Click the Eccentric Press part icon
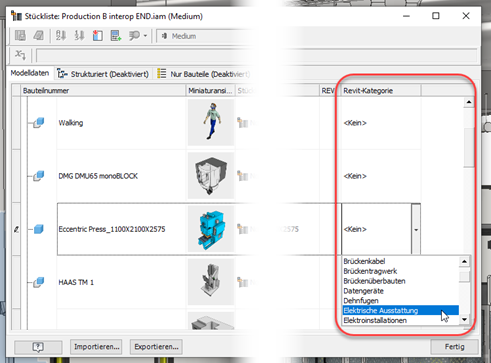The height and width of the screenshot is (363, 491). 39,229
